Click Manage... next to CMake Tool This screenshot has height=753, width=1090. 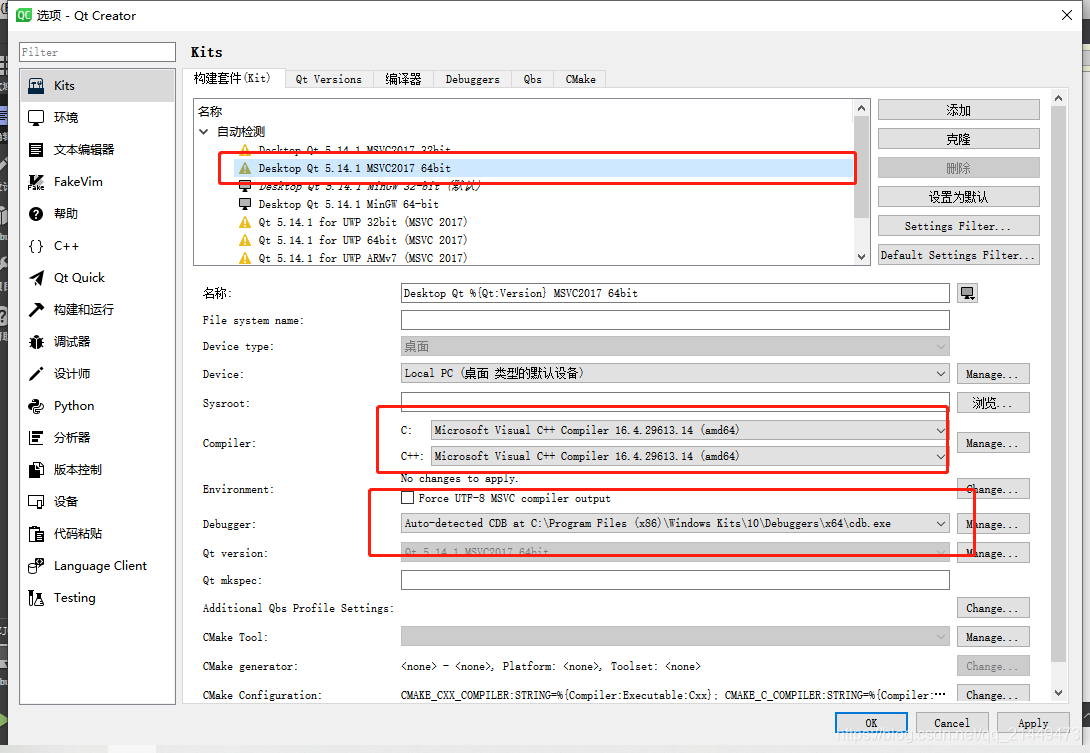[x=993, y=637]
